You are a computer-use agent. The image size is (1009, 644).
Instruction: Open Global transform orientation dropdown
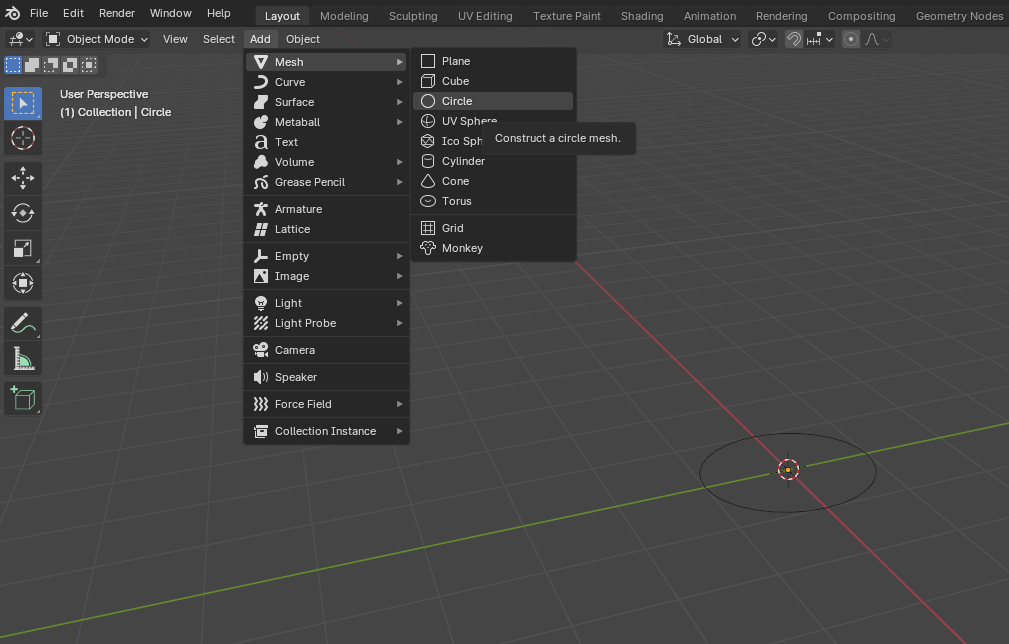pos(703,39)
